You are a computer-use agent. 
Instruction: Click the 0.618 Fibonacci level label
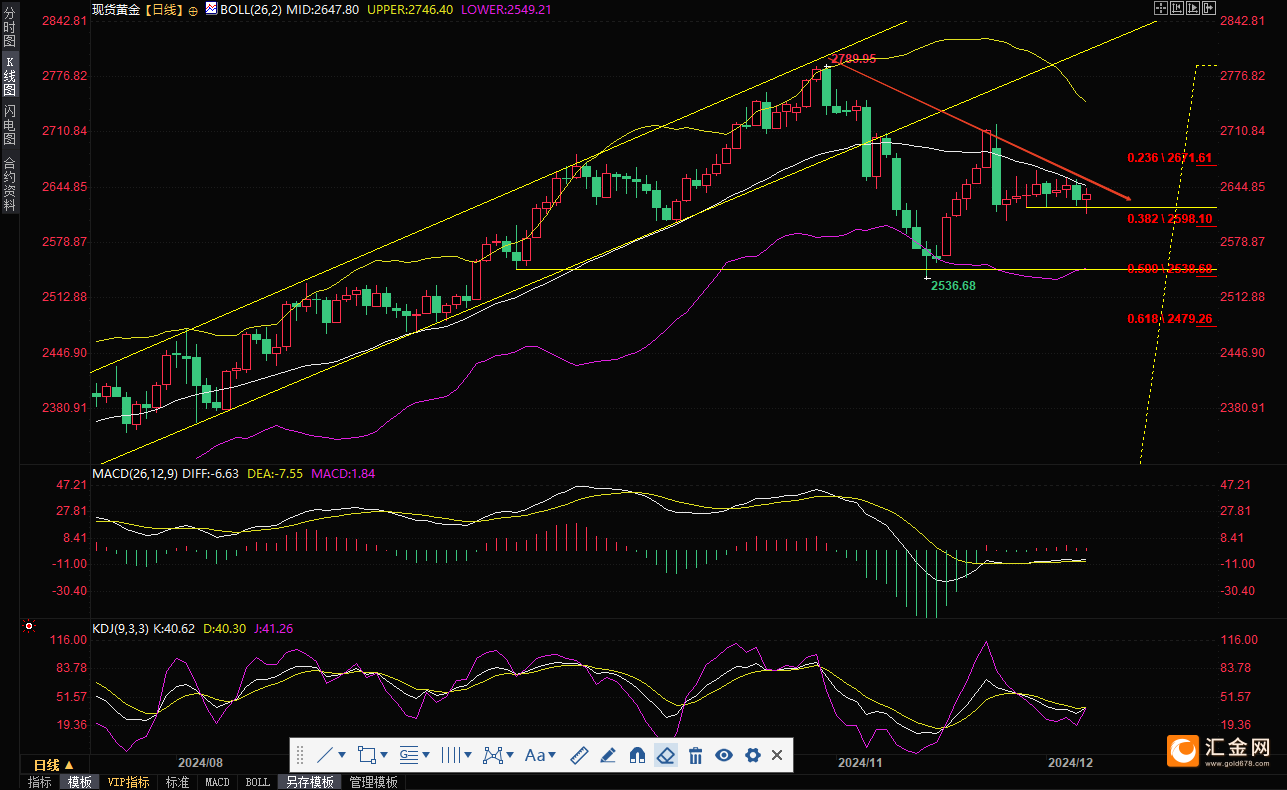[x=1170, y=319]
